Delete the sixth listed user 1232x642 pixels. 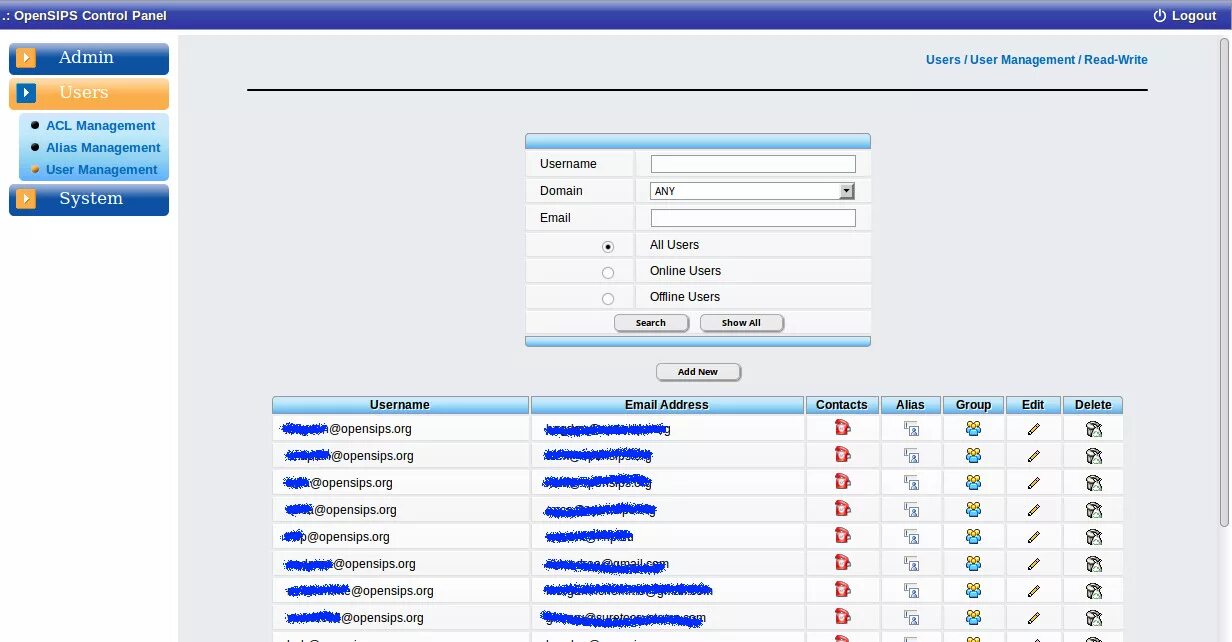click(x=1094, y=564)
